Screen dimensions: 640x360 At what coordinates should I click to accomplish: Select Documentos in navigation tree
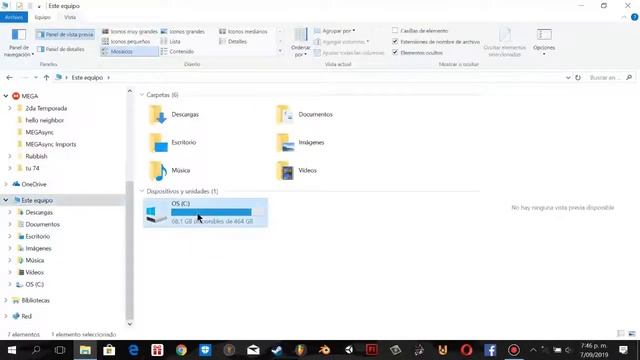tap(42, 224)
